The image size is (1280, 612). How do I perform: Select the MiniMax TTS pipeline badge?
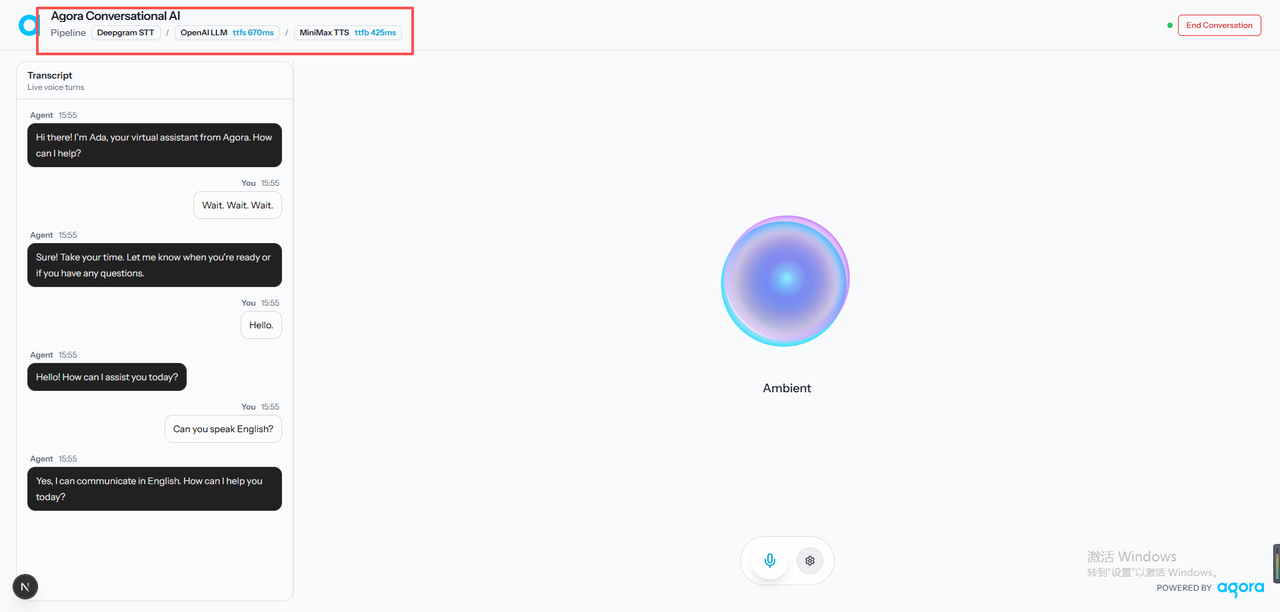[347, 33]
